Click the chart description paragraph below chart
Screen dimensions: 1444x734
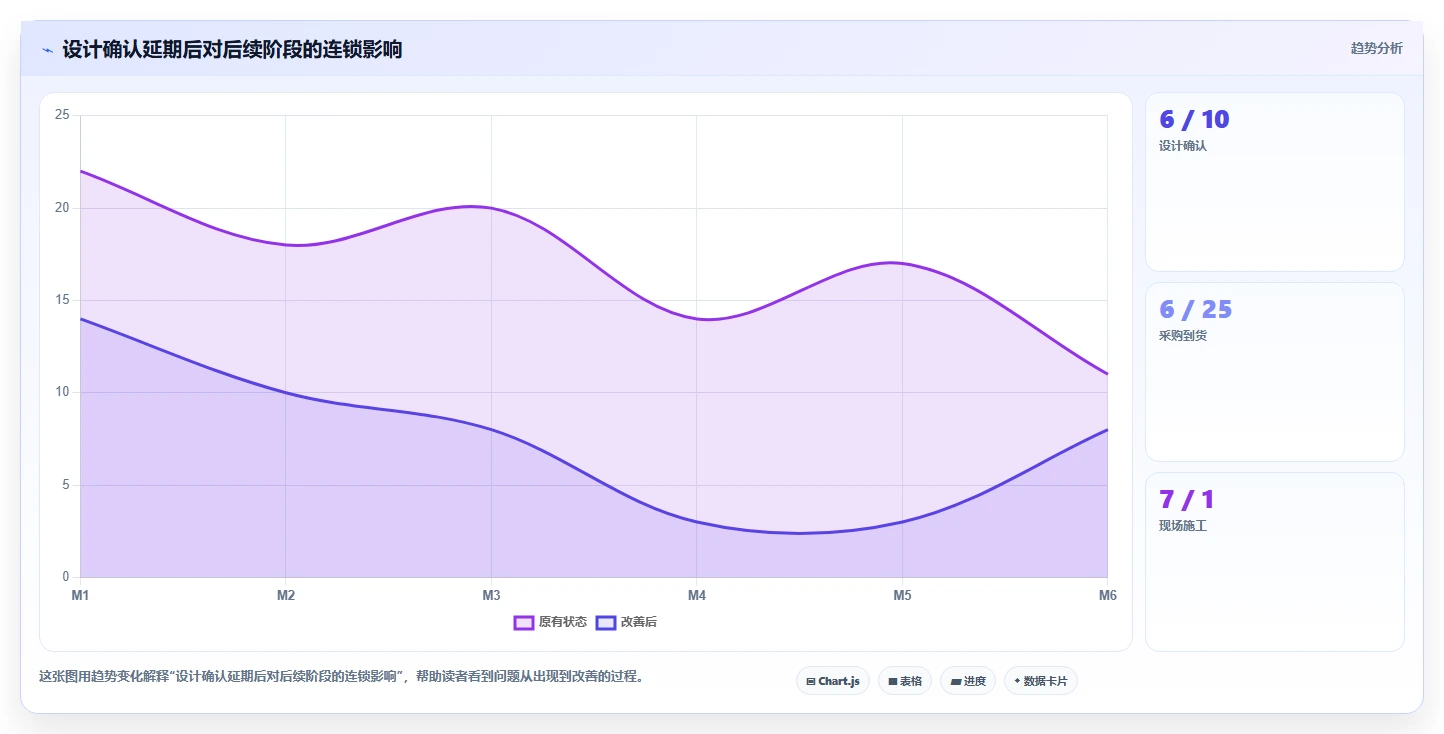[344, 677]
